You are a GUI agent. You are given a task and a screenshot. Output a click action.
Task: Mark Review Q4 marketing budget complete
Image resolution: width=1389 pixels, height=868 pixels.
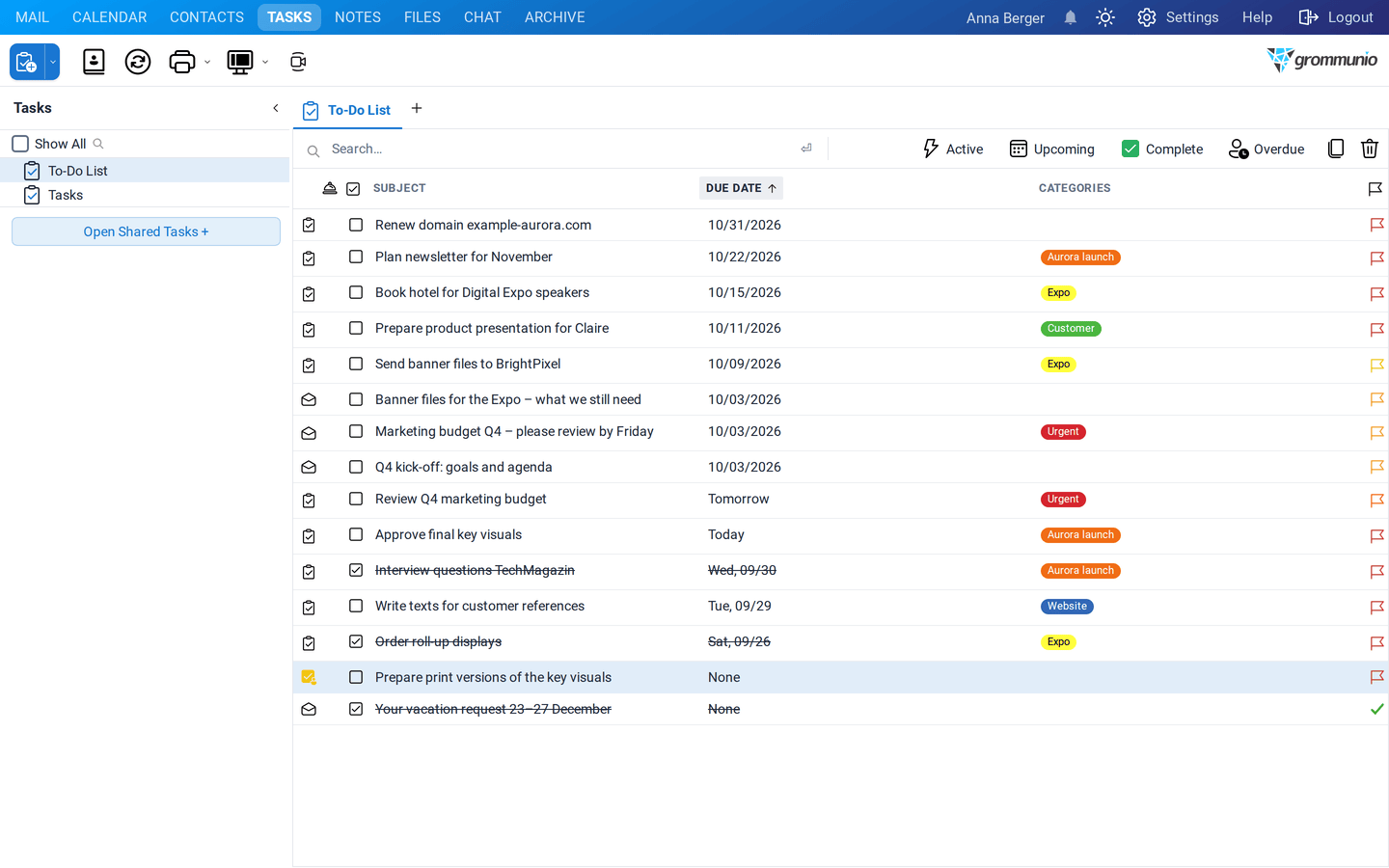pos(356,499)
